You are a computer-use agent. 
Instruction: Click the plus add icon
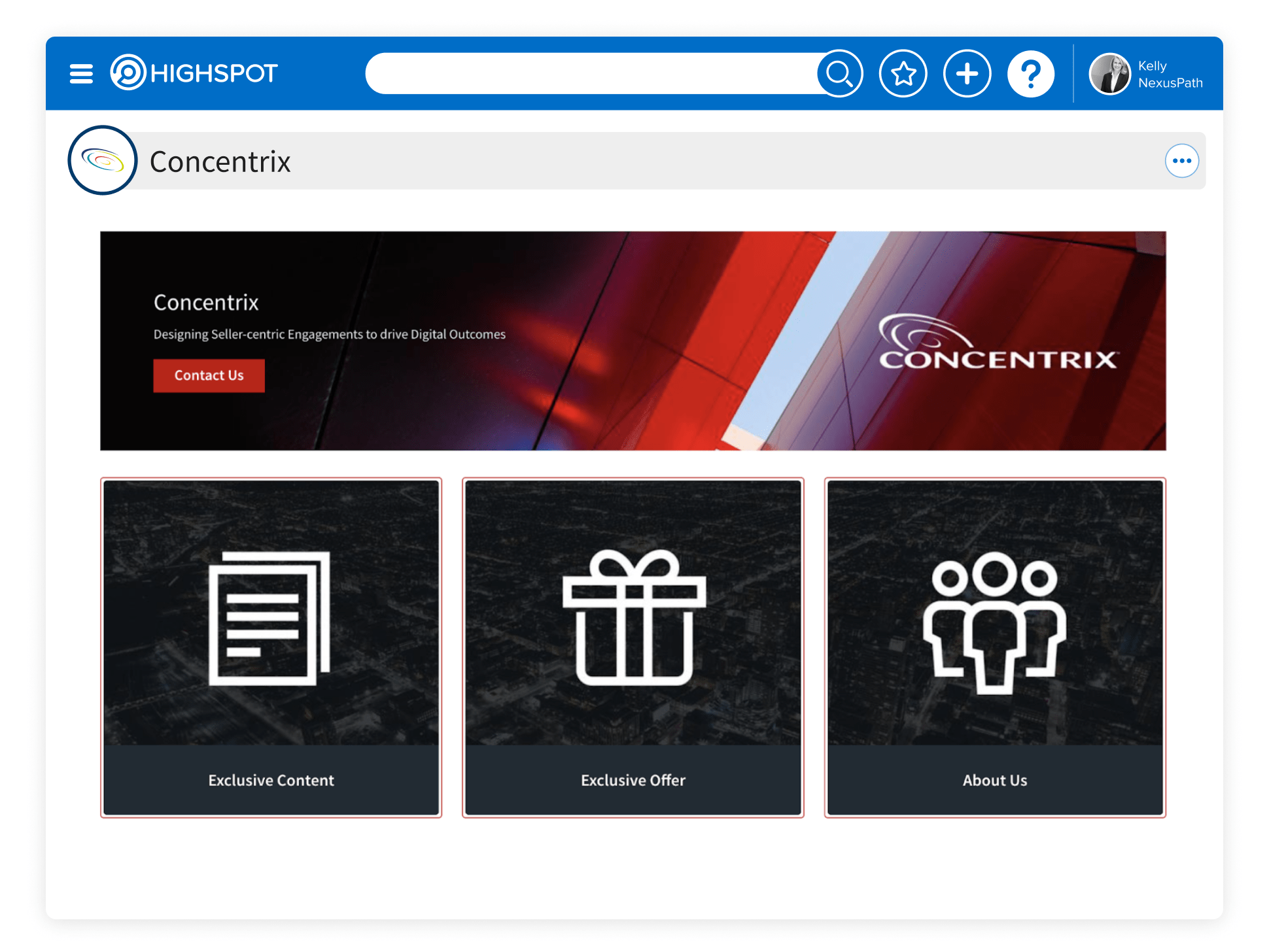click(967, 73)
